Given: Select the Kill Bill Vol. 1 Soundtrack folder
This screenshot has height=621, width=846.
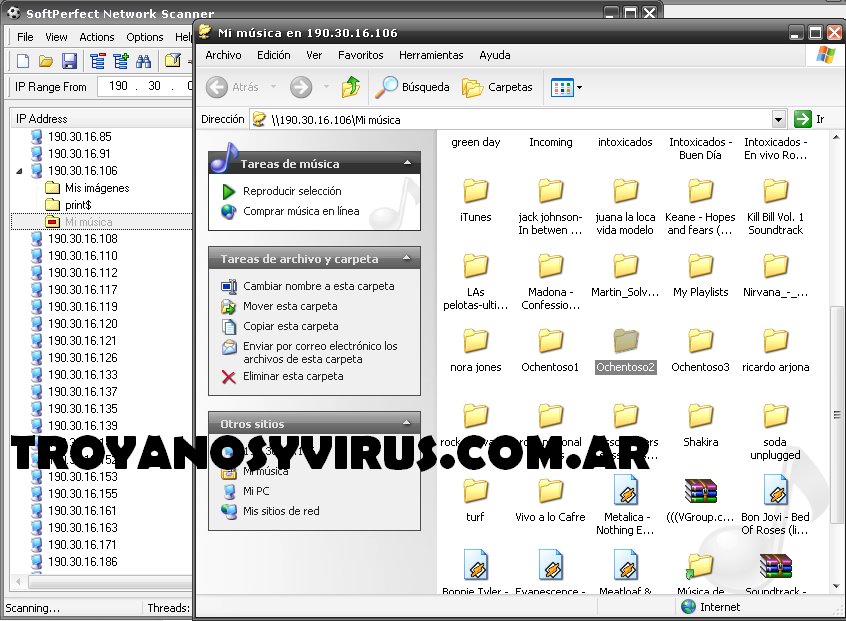Looking at the screenshot, I should [x=775, y=191].
